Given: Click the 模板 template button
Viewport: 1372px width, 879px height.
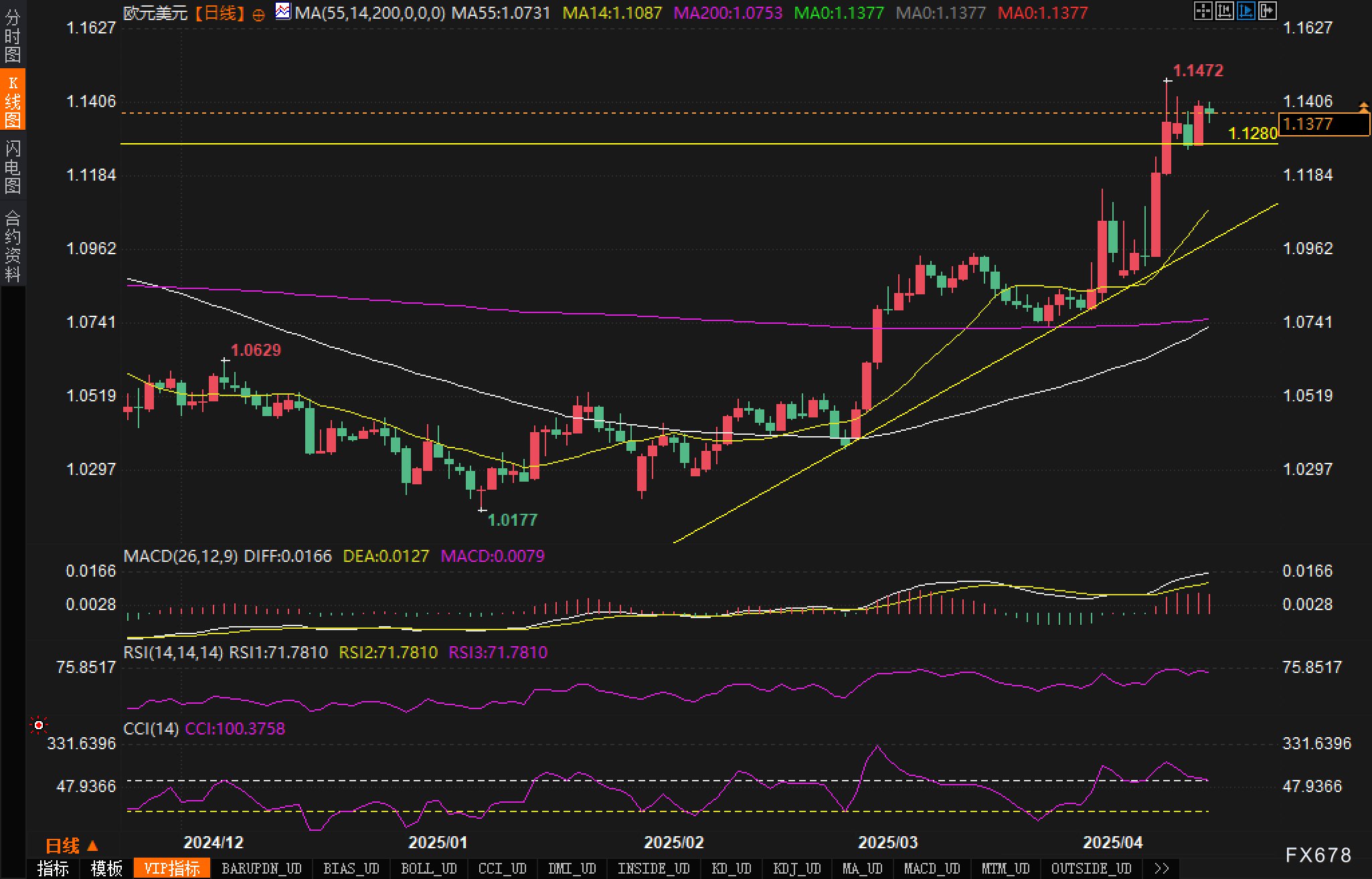Looking at the screenshot, I should (106, 868).
